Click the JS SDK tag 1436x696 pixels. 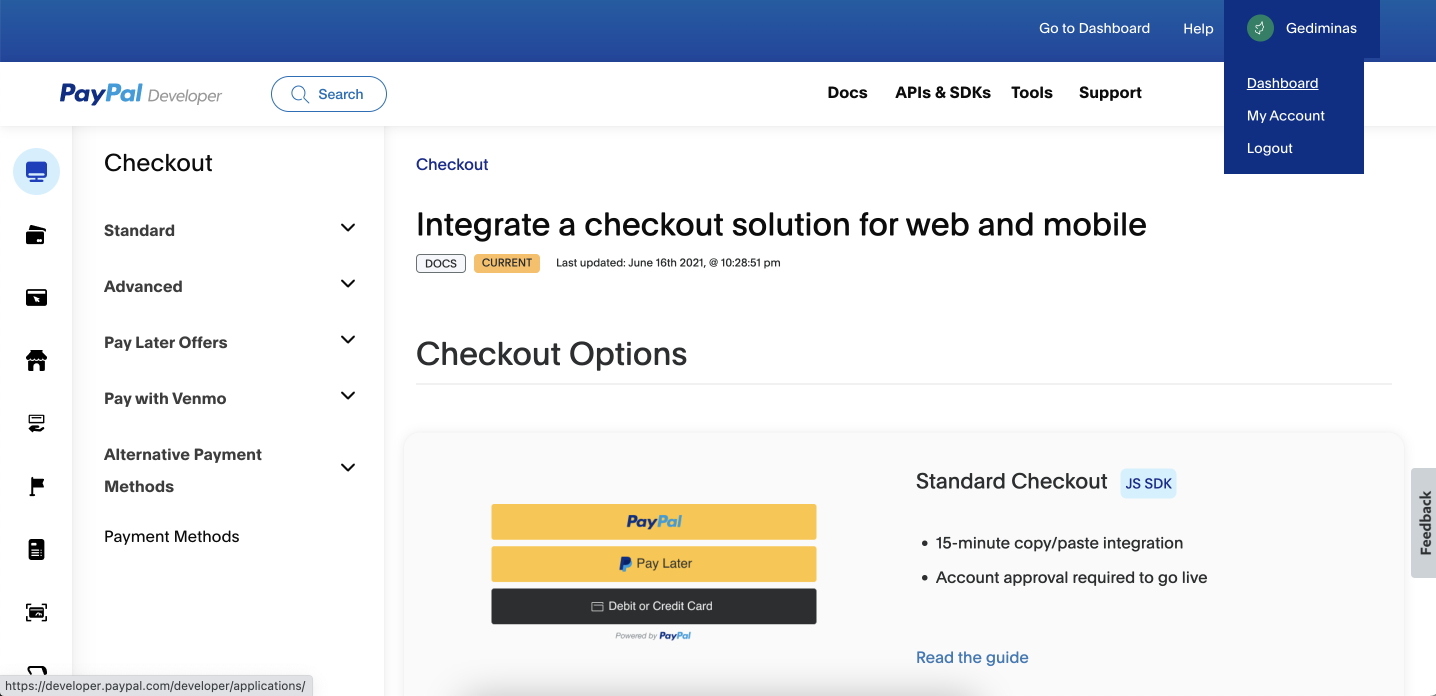coord(1148,484)
